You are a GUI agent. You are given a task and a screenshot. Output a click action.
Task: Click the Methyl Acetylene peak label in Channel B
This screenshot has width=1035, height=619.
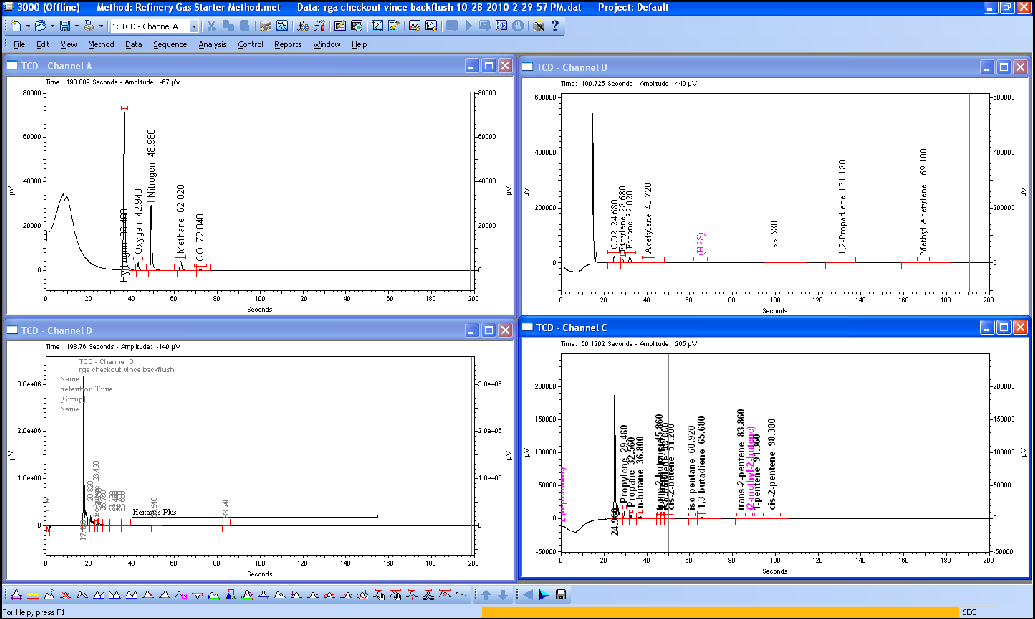point(923,201)
